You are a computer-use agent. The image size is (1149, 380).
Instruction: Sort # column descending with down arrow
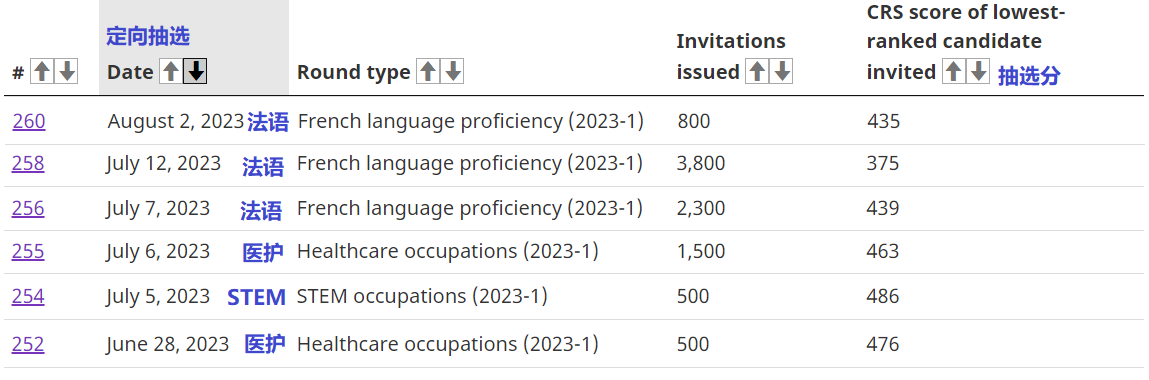click(x=67, y=71)
